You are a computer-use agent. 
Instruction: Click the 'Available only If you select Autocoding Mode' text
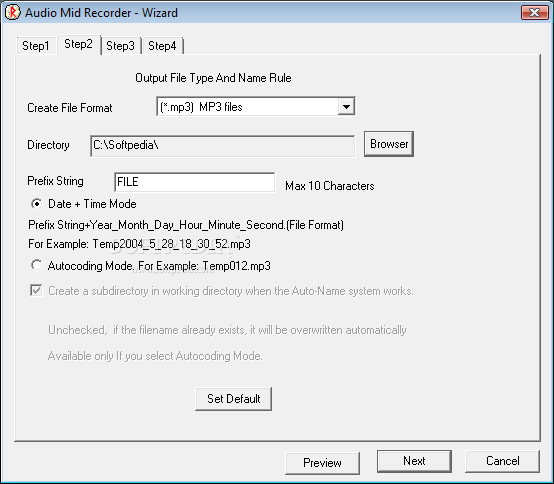pyautogui.click(x=155, y=356)
